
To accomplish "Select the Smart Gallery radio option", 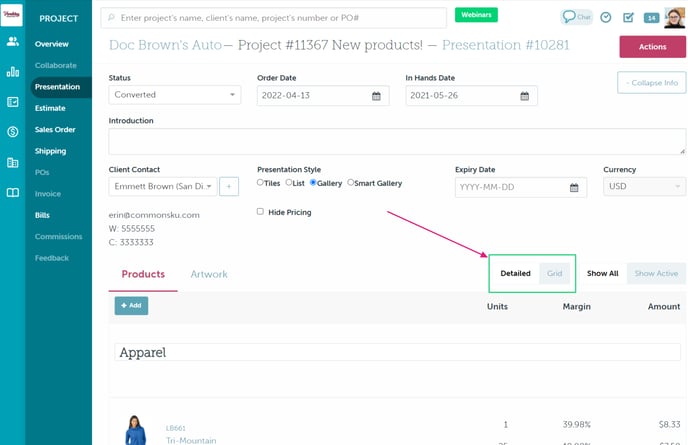I will [351, 183].
